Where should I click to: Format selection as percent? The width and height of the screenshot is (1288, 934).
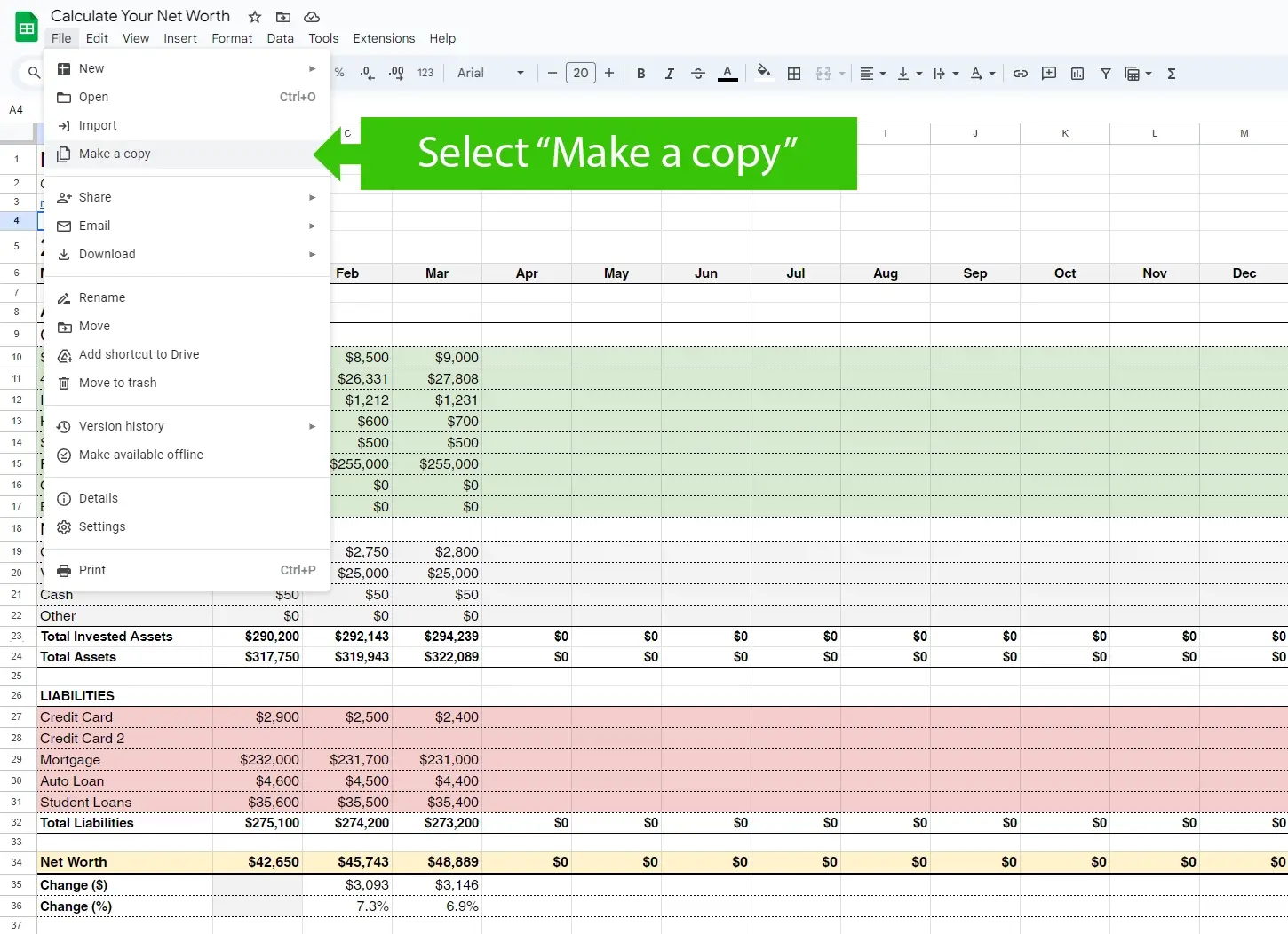tap(339, 73)
